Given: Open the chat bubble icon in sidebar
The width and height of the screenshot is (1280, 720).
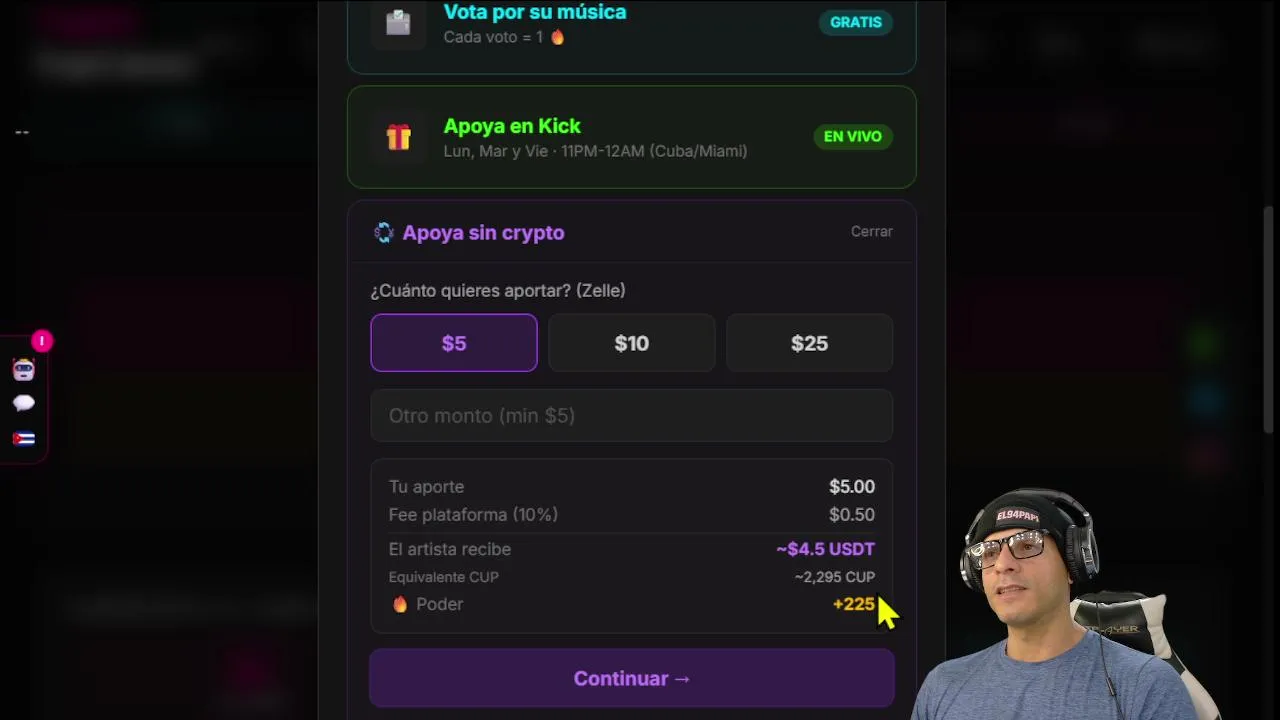Looking at the screenshot, I should point(24,403).
